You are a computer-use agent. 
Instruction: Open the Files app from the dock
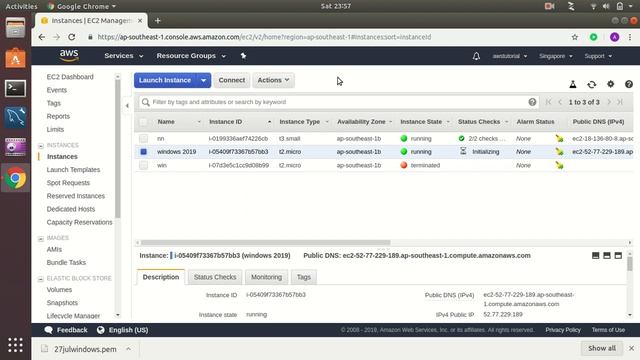[16, 29]
